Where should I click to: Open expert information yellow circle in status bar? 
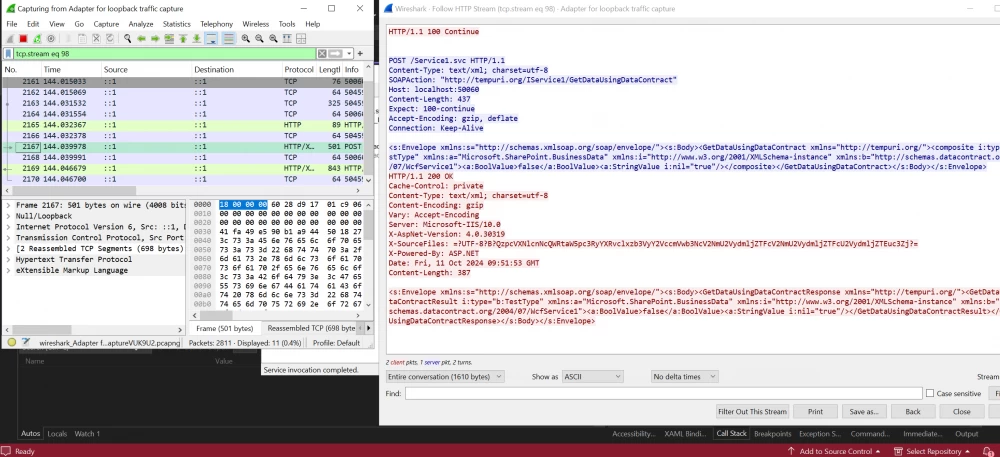coord(11,342)
